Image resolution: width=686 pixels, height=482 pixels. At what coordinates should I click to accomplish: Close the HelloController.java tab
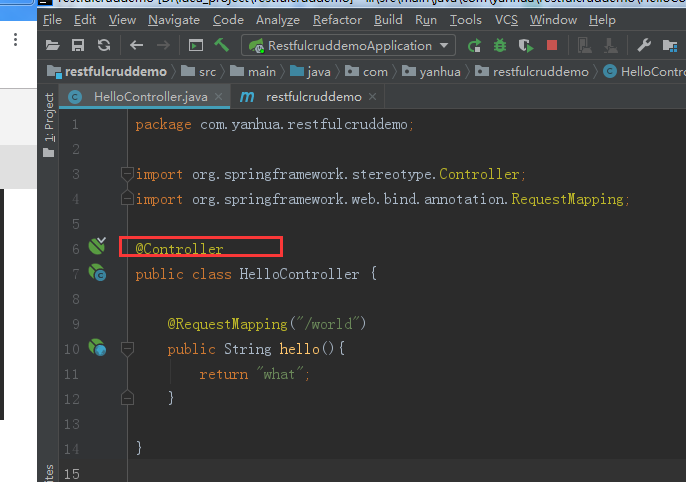218,97
